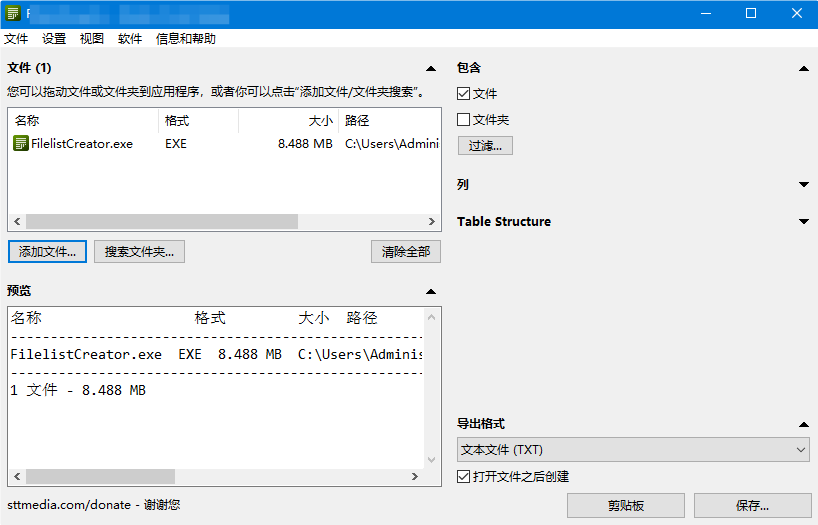The image size is (818, 525).
Task: Open the 信息和帮助 menu
Action: coord(186,39)
